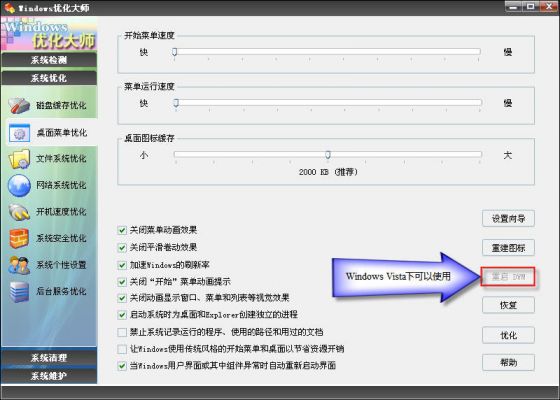Viewport: 560px width, 400px height.
Task: Open 帮助 help button
Action: (508, 362)
